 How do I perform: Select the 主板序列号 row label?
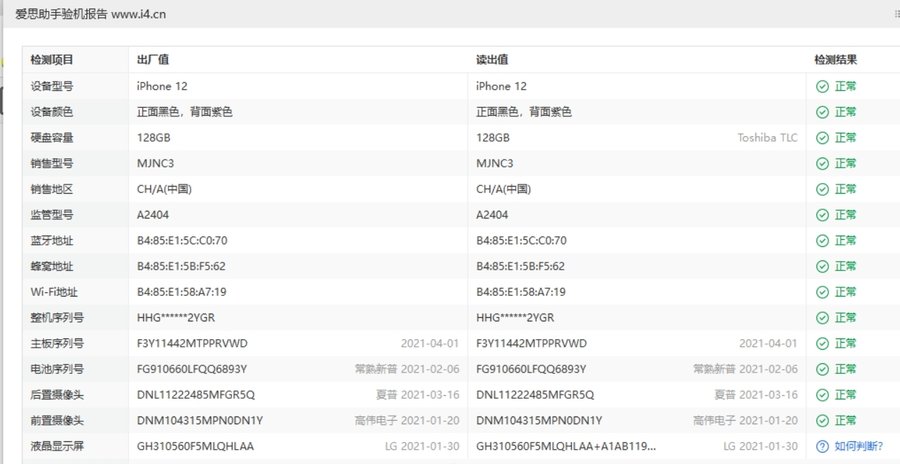(x=57, y=343)
